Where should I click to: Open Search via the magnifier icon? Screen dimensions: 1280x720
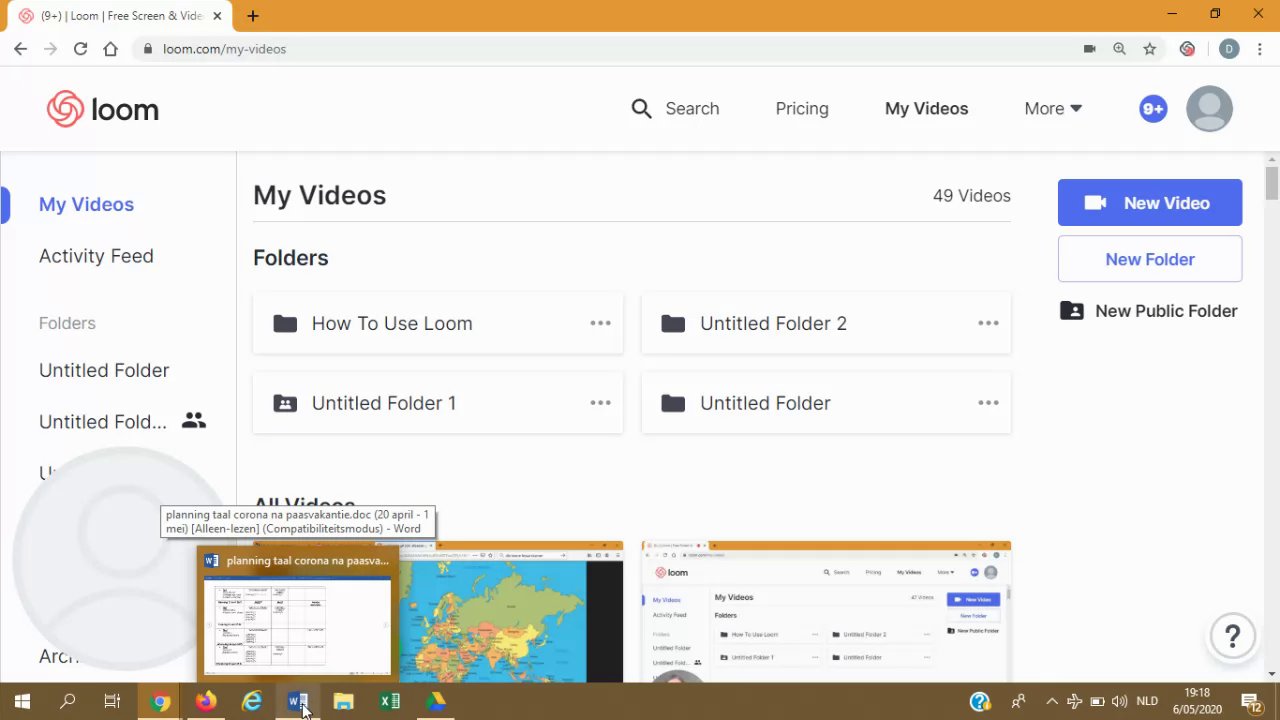641,109
